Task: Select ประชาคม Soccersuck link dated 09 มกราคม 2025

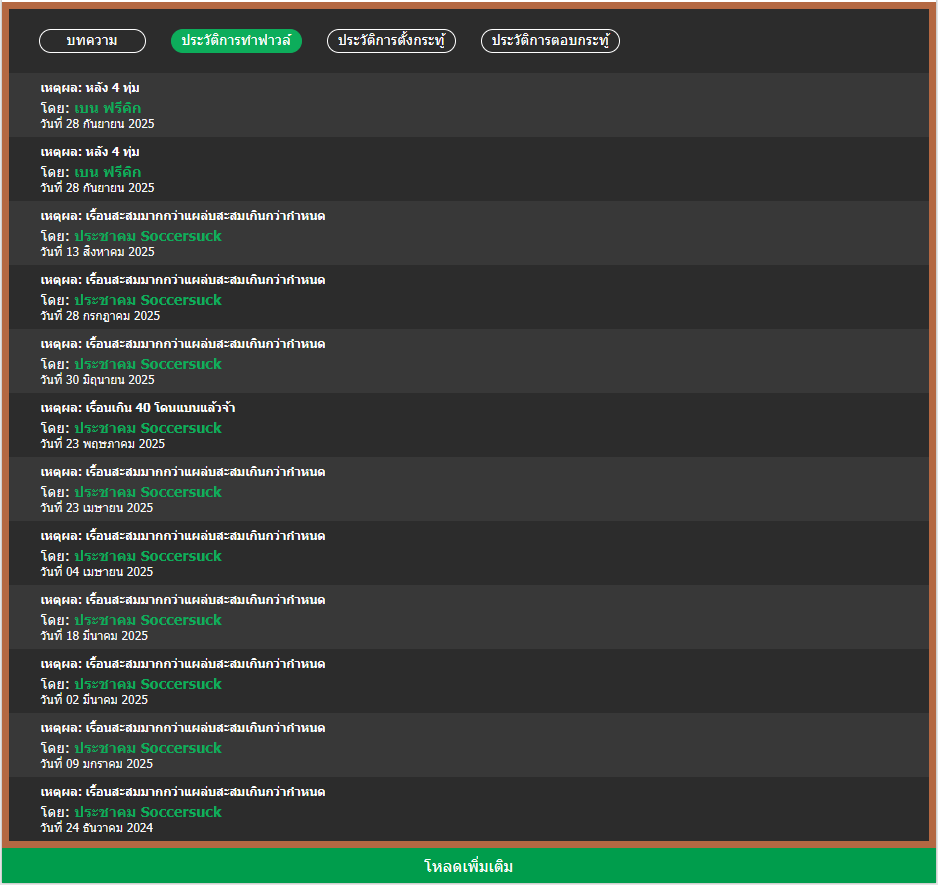Action: pos(147,748)
